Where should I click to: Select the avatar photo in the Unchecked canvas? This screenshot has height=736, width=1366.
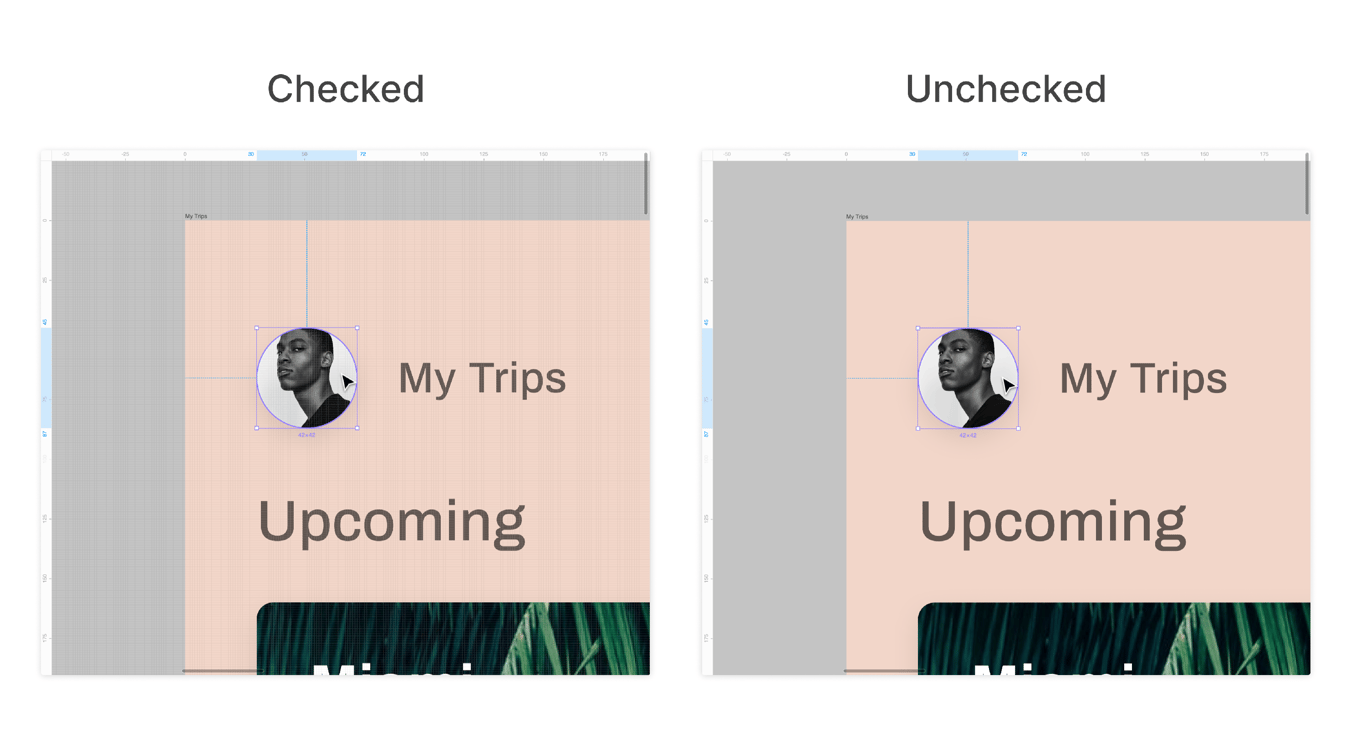[x=961, y=378]
